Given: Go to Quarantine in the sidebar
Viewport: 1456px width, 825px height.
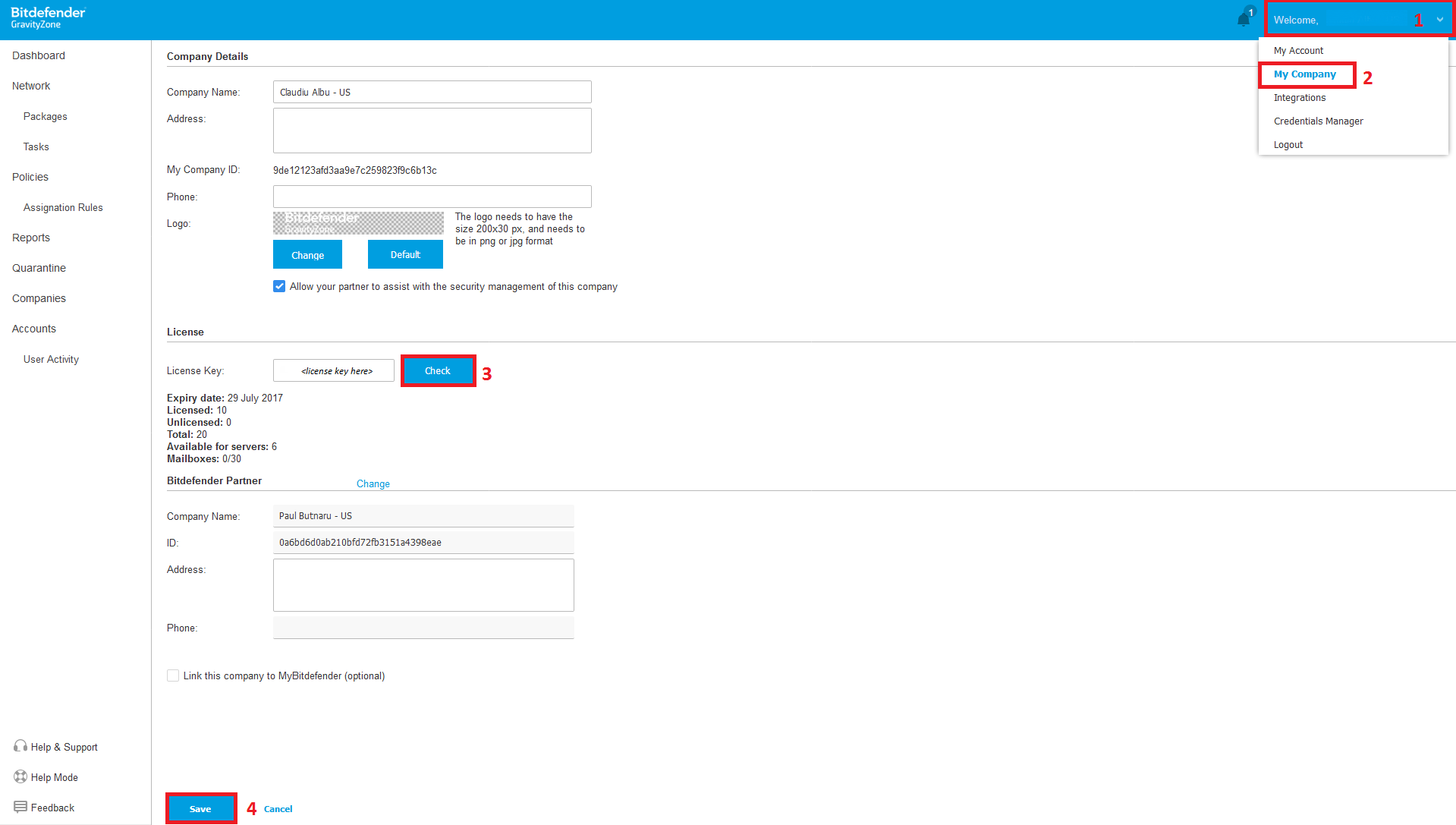Looking at the screenshot, I should pos(39,268).
